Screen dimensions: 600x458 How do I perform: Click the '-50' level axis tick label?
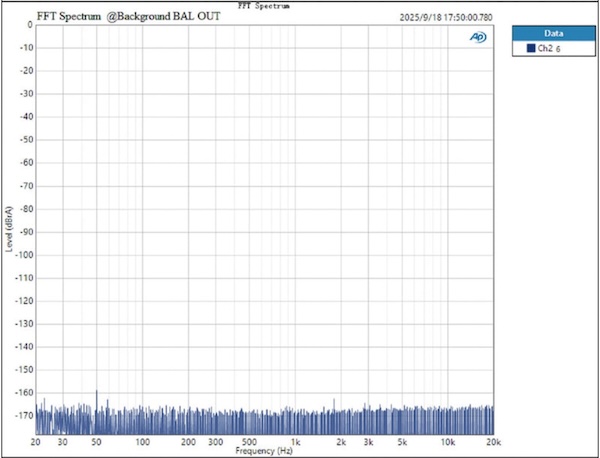(26, 140)
